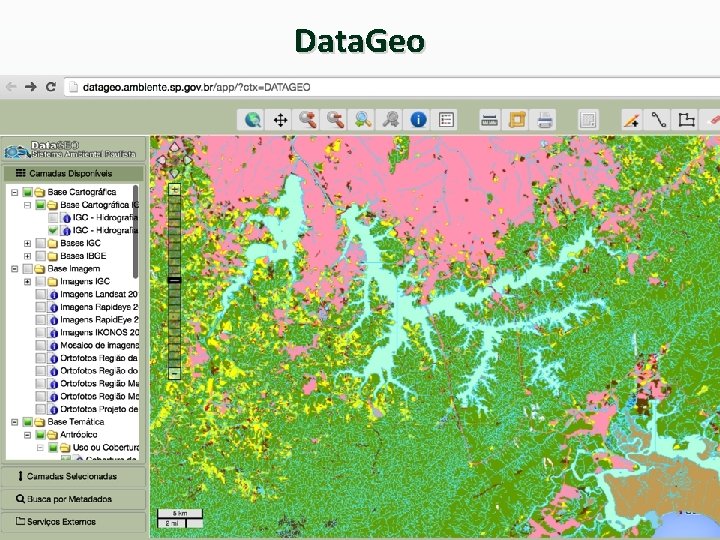Click browser forward arrow

[31, 86]
